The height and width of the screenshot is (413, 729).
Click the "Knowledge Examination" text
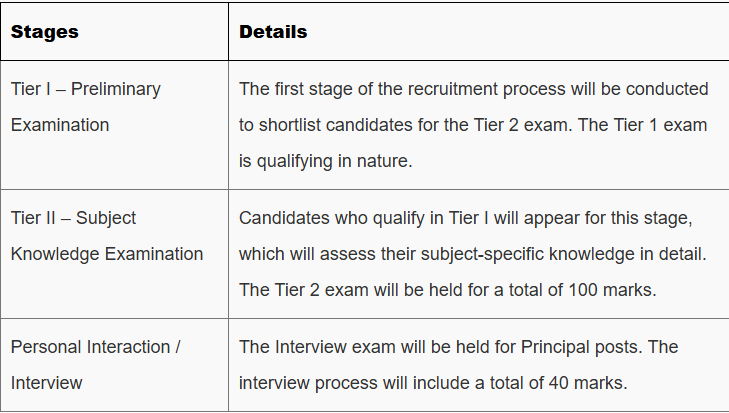(107, 254)
